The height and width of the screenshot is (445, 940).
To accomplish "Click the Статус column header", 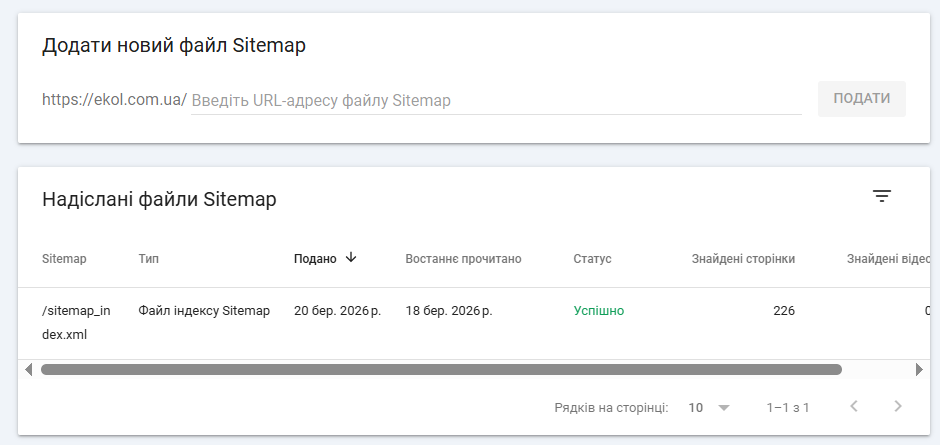I will (x=592, y=259).
